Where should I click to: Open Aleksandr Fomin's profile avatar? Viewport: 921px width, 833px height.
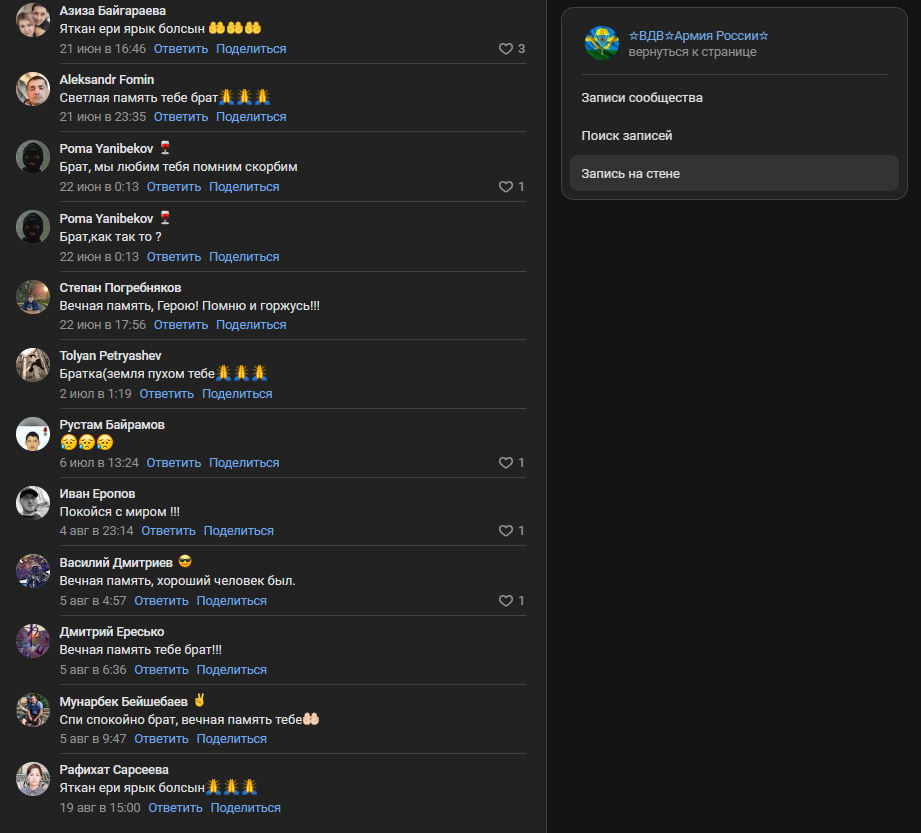pyautogui.click(x=33, y=89)
